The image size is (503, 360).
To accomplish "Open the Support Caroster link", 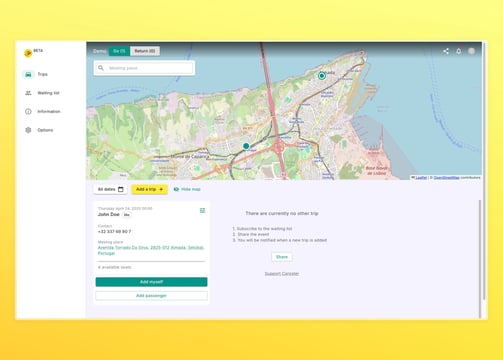I will [282, 274].
